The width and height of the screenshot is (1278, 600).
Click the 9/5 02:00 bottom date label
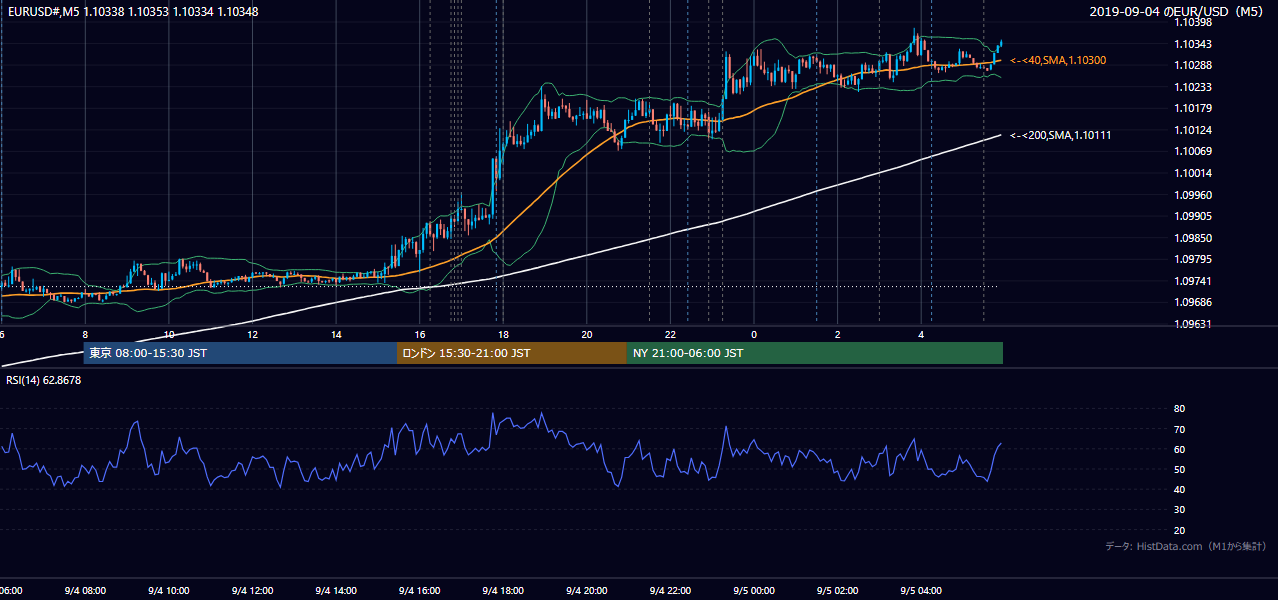point(837,591)
